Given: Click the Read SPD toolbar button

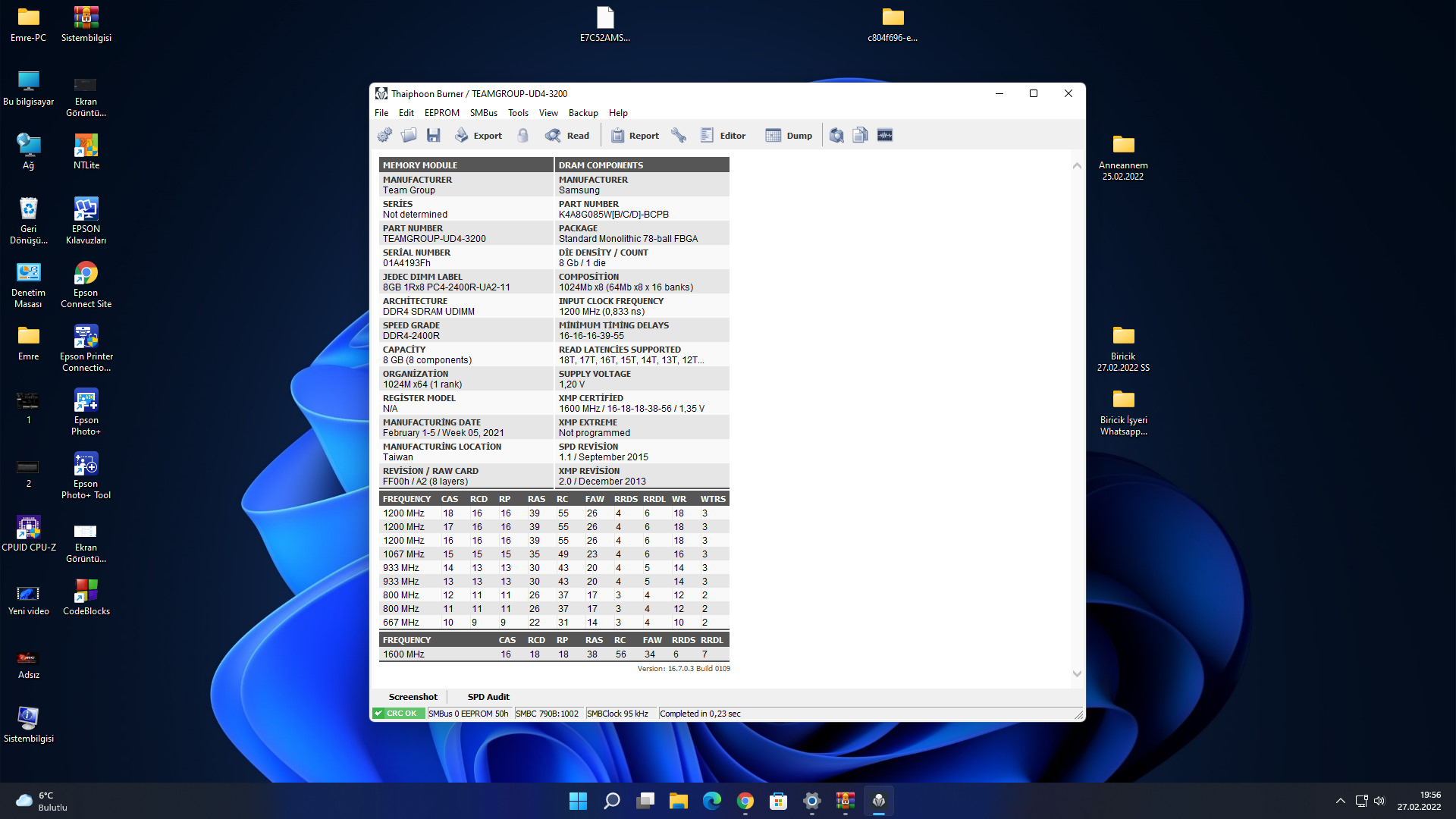Looking at the screenshot, I should coord(567,136).
